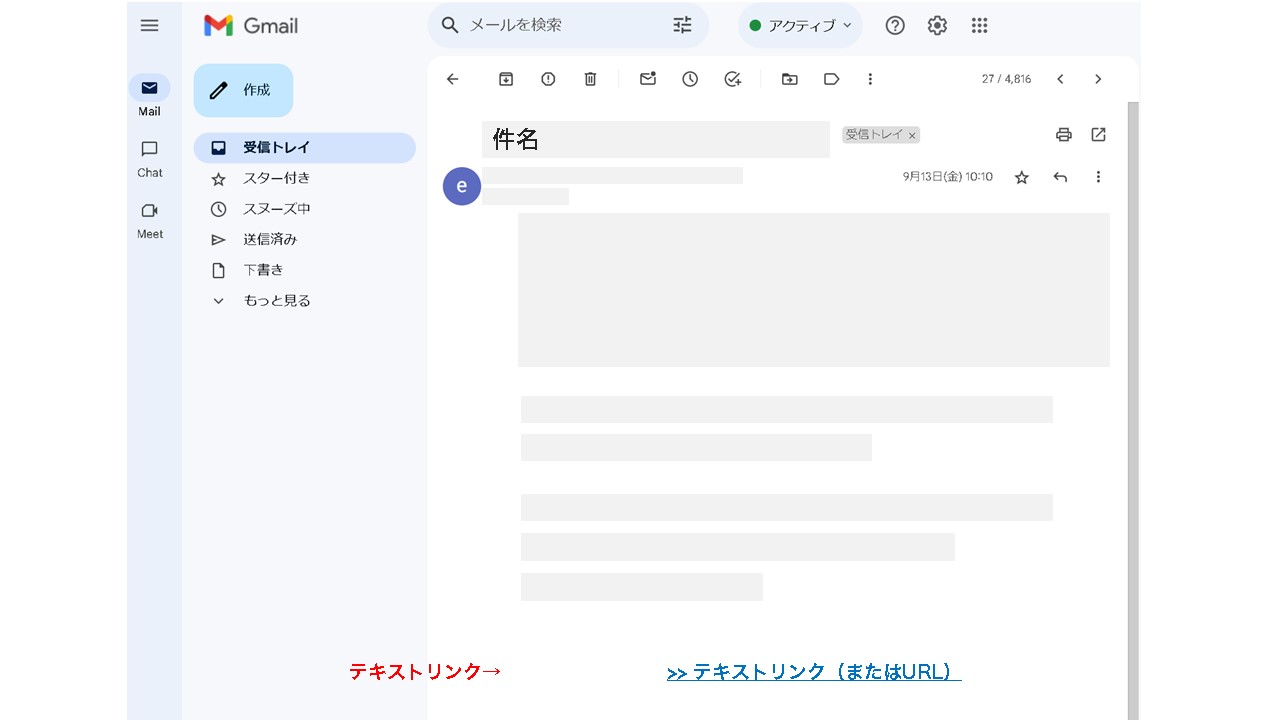Remove the 受信トレイ label chip

912,134
